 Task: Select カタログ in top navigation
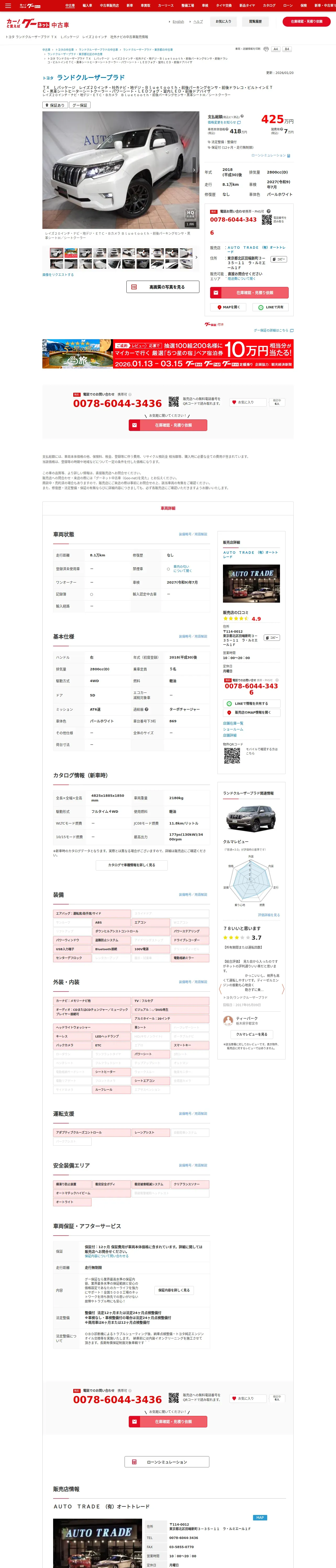pos(269,5)
